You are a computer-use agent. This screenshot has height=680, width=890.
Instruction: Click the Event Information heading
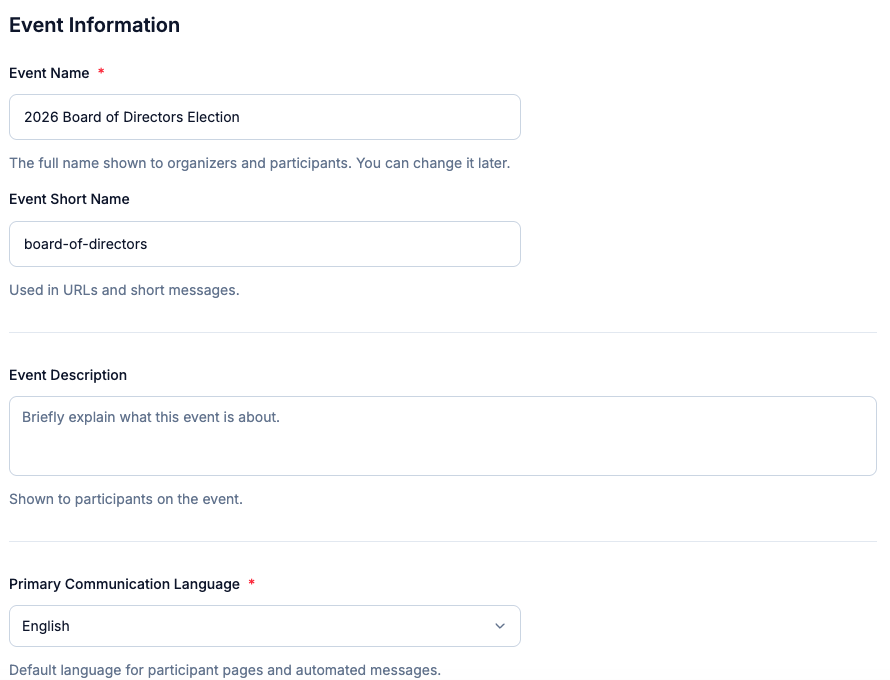[x=94, y=25]
